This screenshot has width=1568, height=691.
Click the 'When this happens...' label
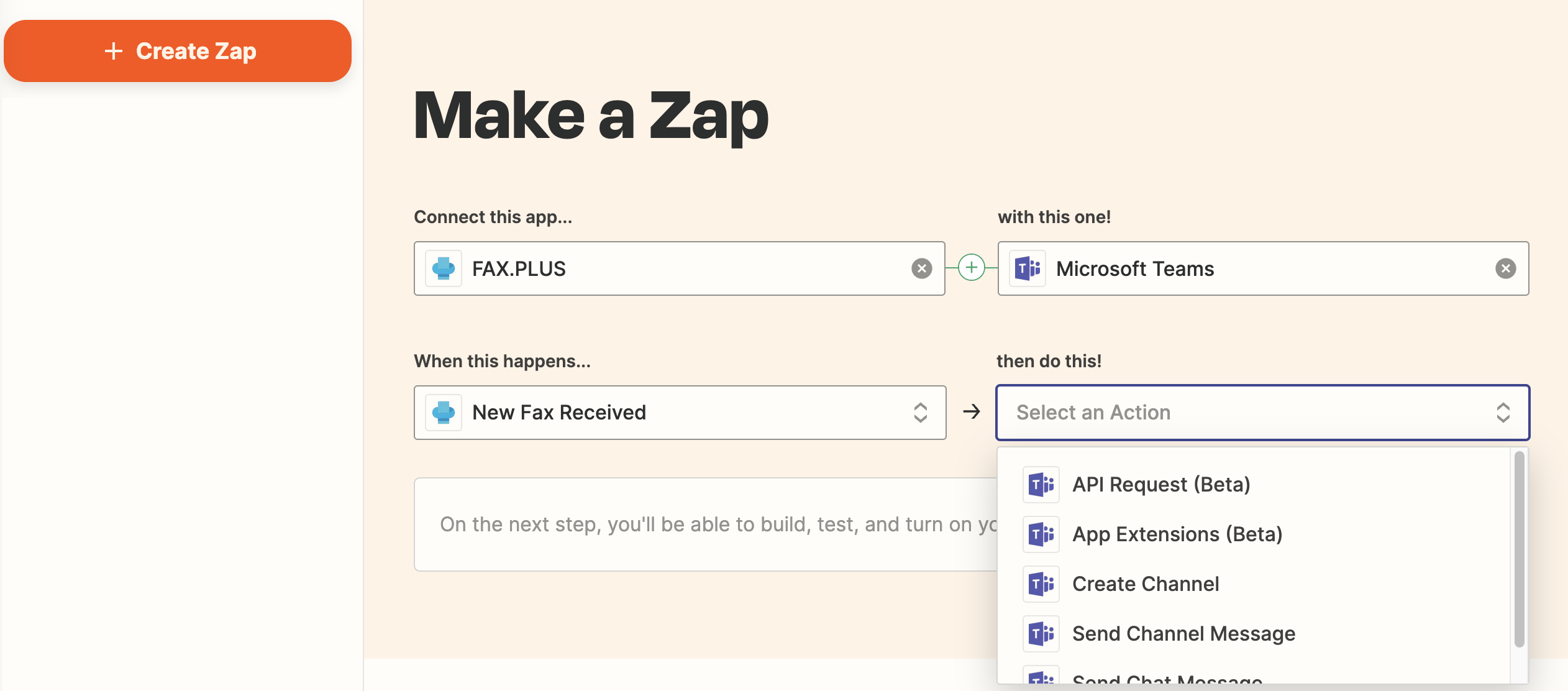503,361
